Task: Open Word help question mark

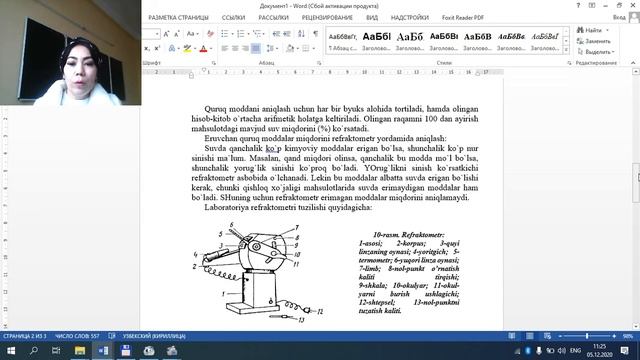Action: [578, 6]
